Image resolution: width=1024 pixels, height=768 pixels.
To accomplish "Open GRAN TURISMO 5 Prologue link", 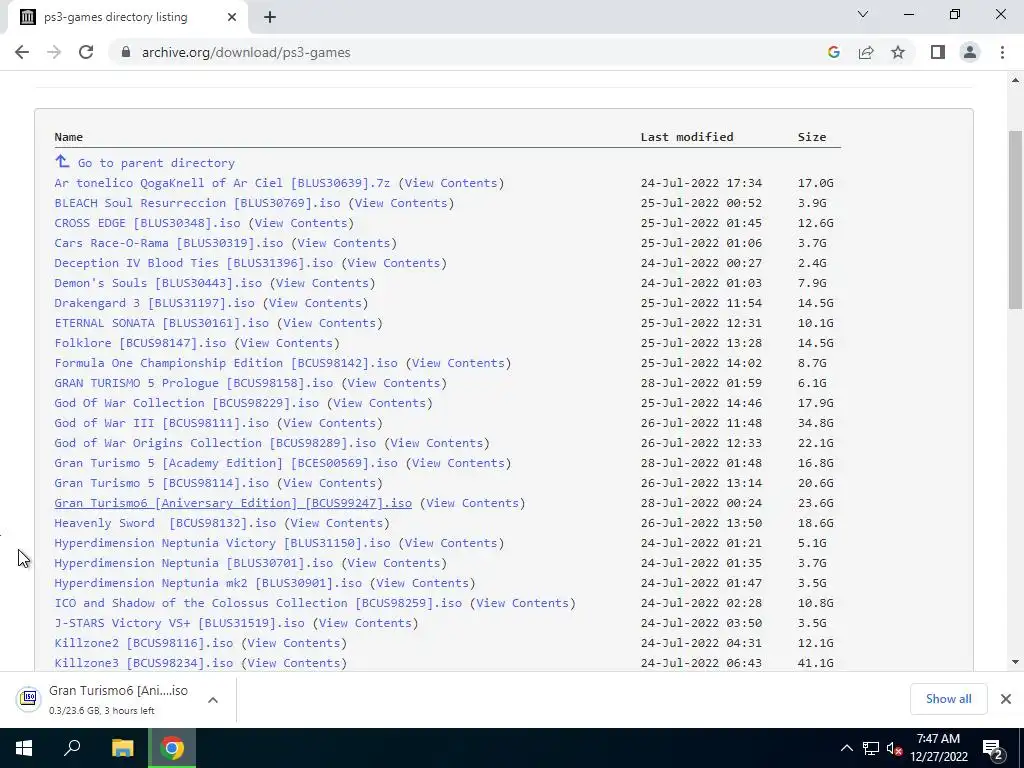I will 193,383.
